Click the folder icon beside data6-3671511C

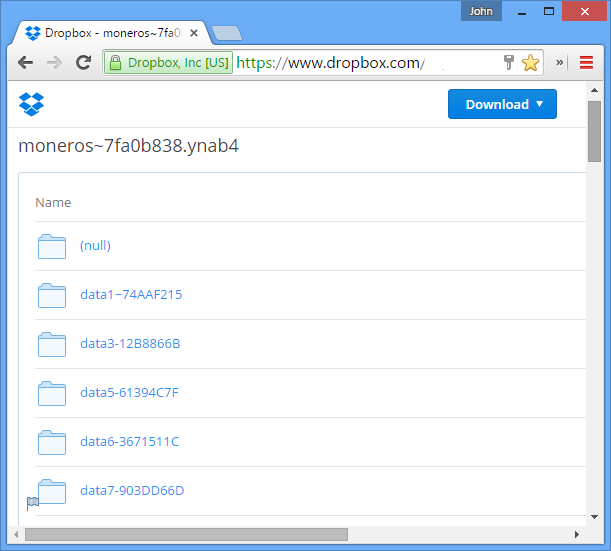coord(52,442)
